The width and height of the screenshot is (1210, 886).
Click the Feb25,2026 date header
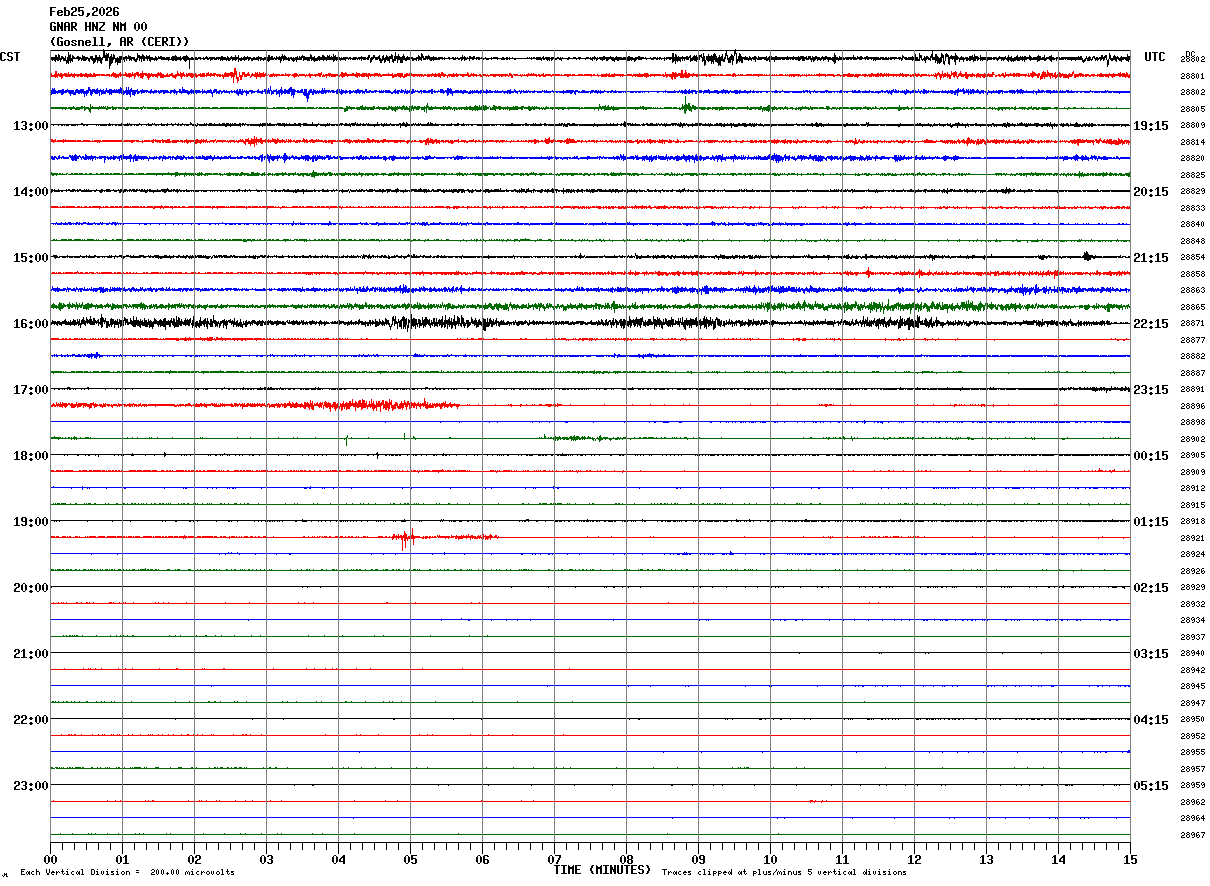[x=84, y=12]
